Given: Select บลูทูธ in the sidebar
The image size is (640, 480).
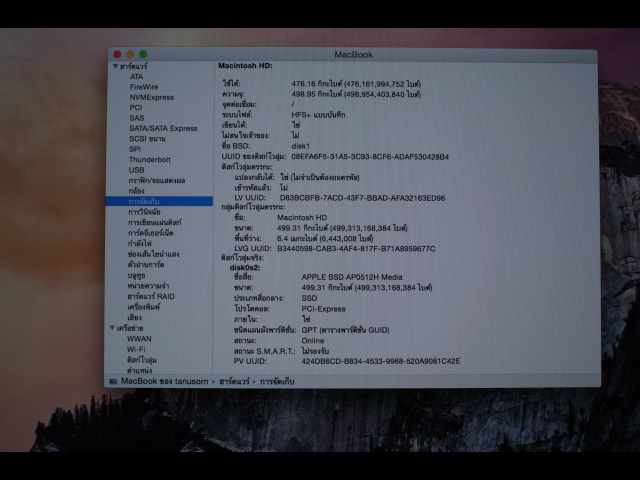Looking at the screenshot, I should click(136, 276).
